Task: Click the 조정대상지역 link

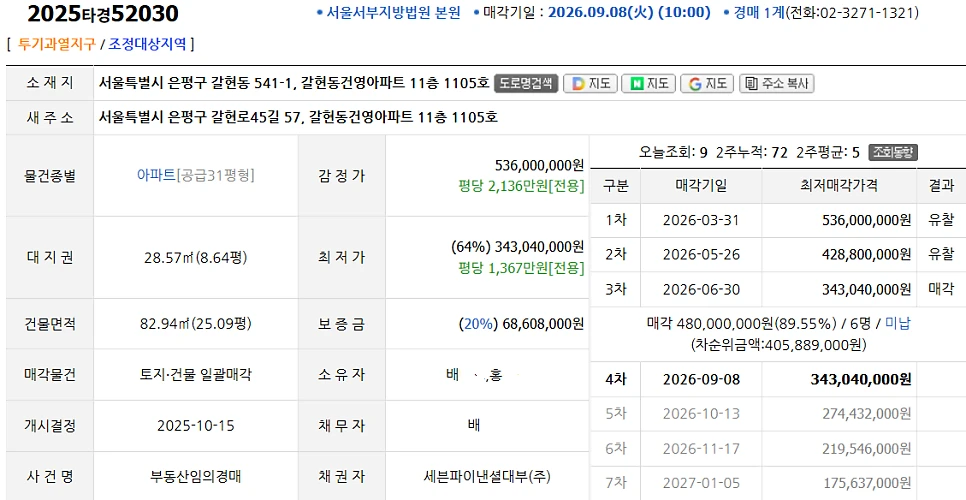Action: tap(147, 44)
